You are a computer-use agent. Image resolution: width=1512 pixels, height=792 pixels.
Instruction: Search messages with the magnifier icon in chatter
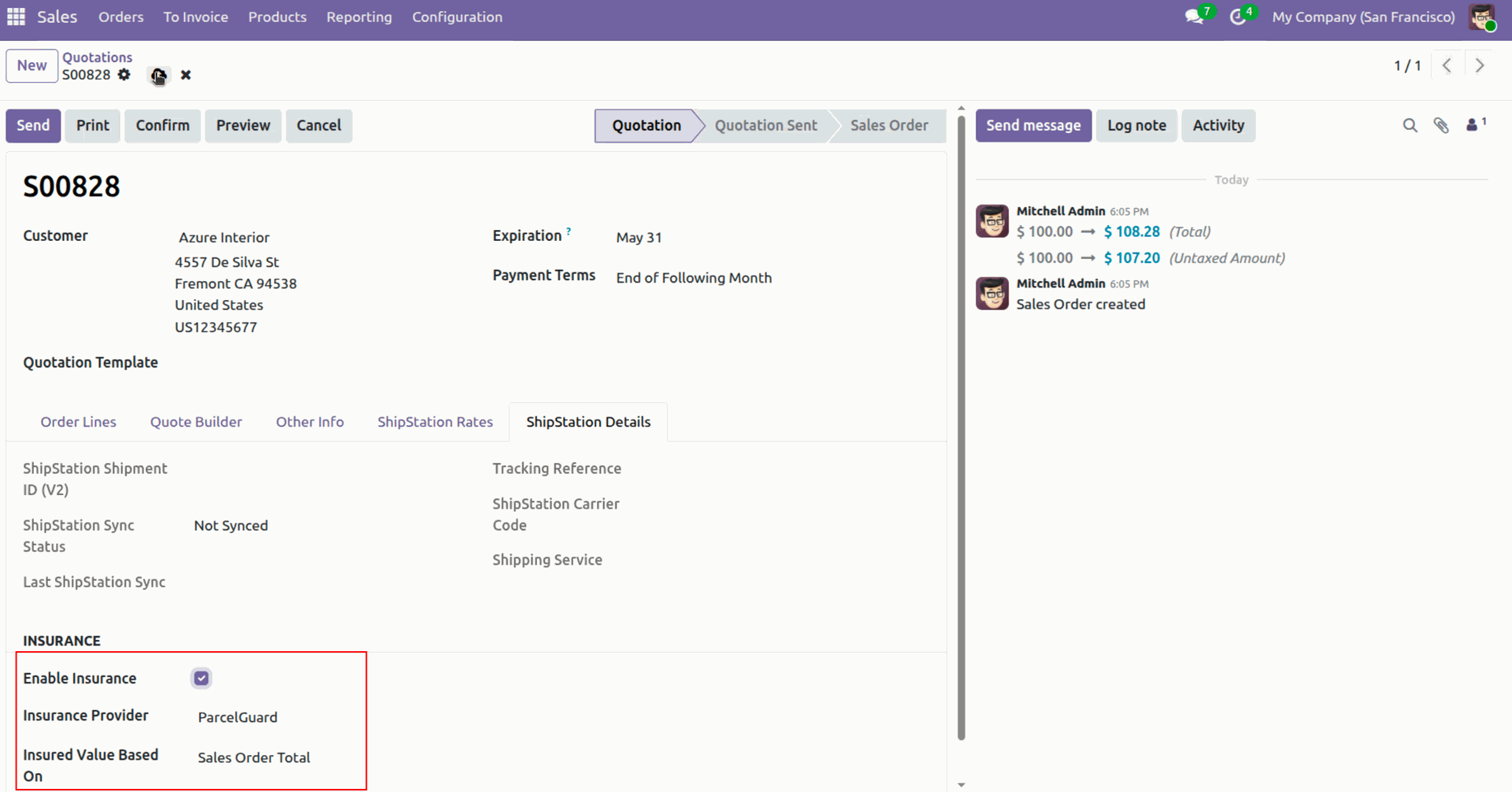point(1410,125)
